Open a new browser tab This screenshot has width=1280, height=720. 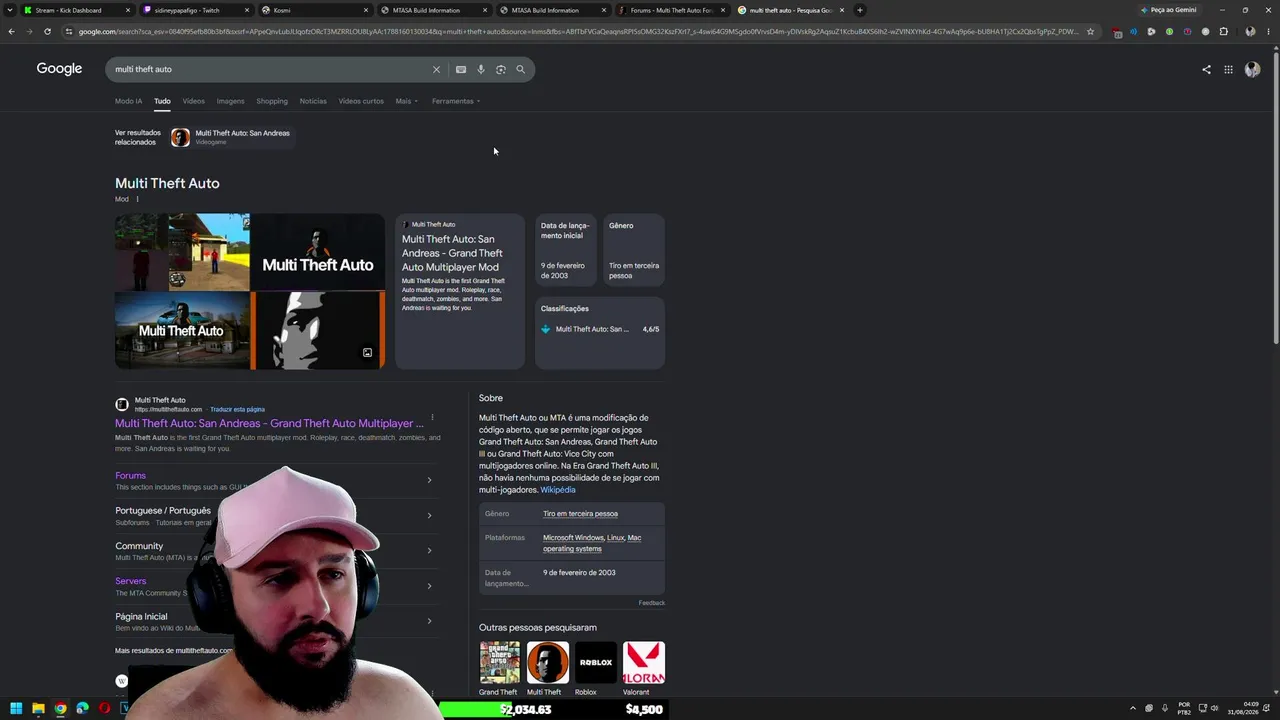(860, 10)
